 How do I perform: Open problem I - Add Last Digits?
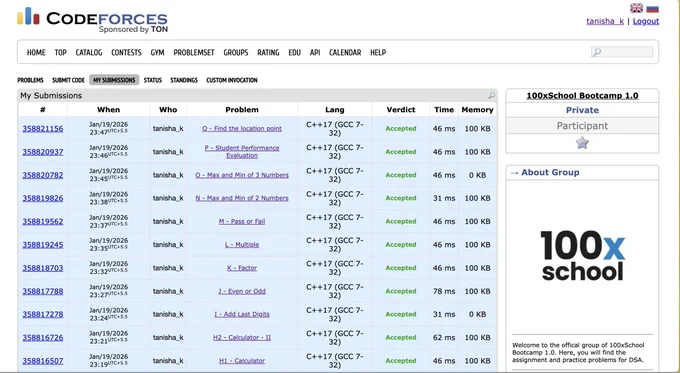[x=242, y=314]
